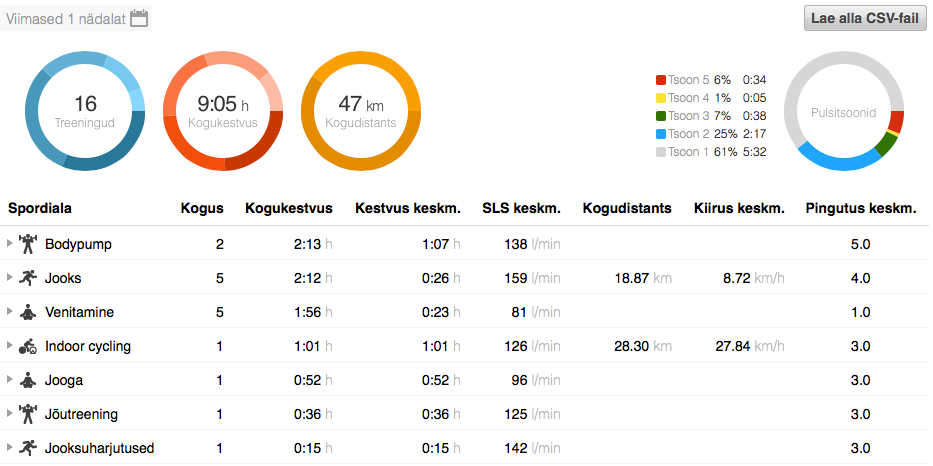This screenshot has width=933, height=466.
Task: Click the Venitamine stretching icon
Action: coord(27,312)
